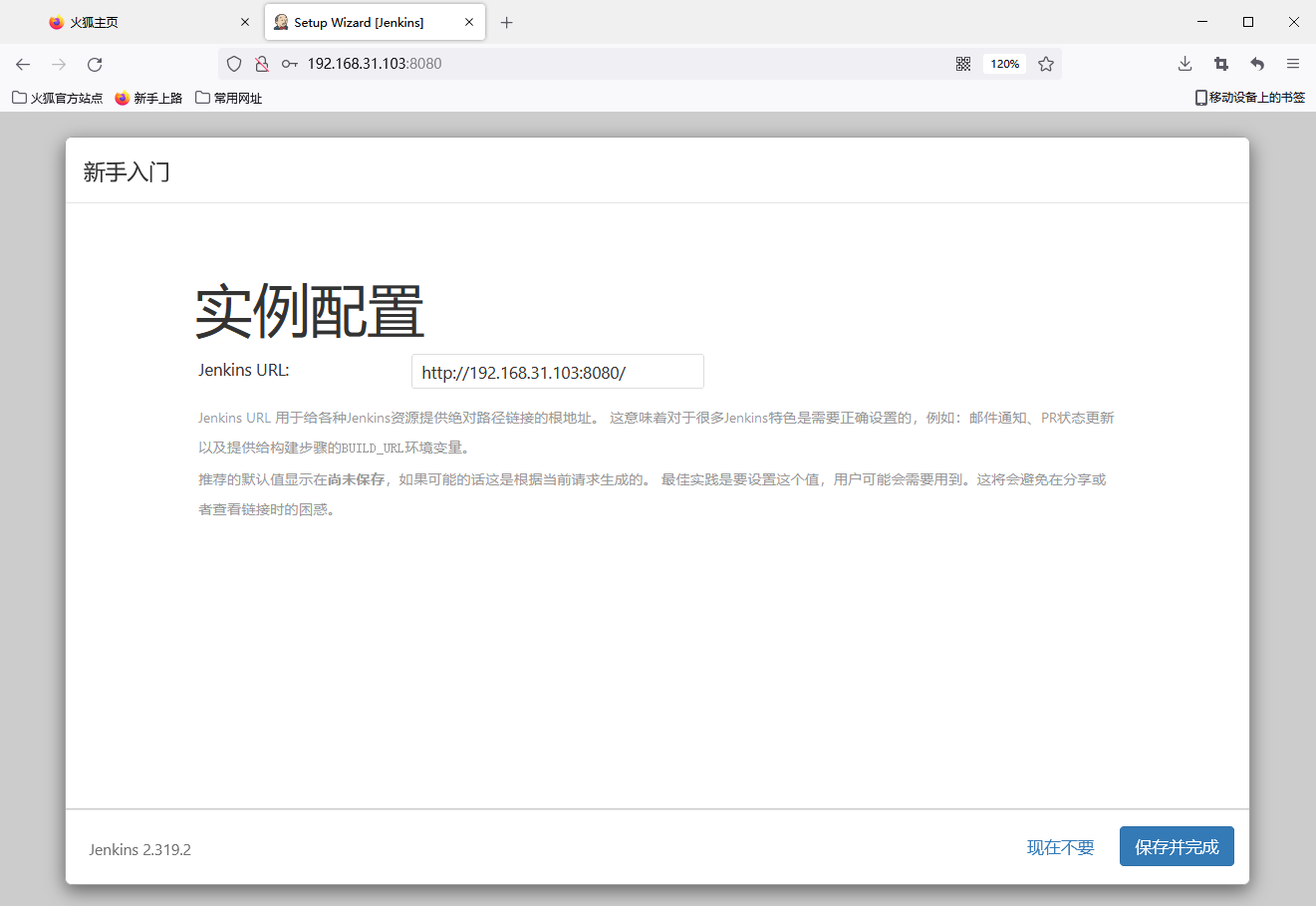Reload the current page
The image size is (1316, 906).
(95, 64)
